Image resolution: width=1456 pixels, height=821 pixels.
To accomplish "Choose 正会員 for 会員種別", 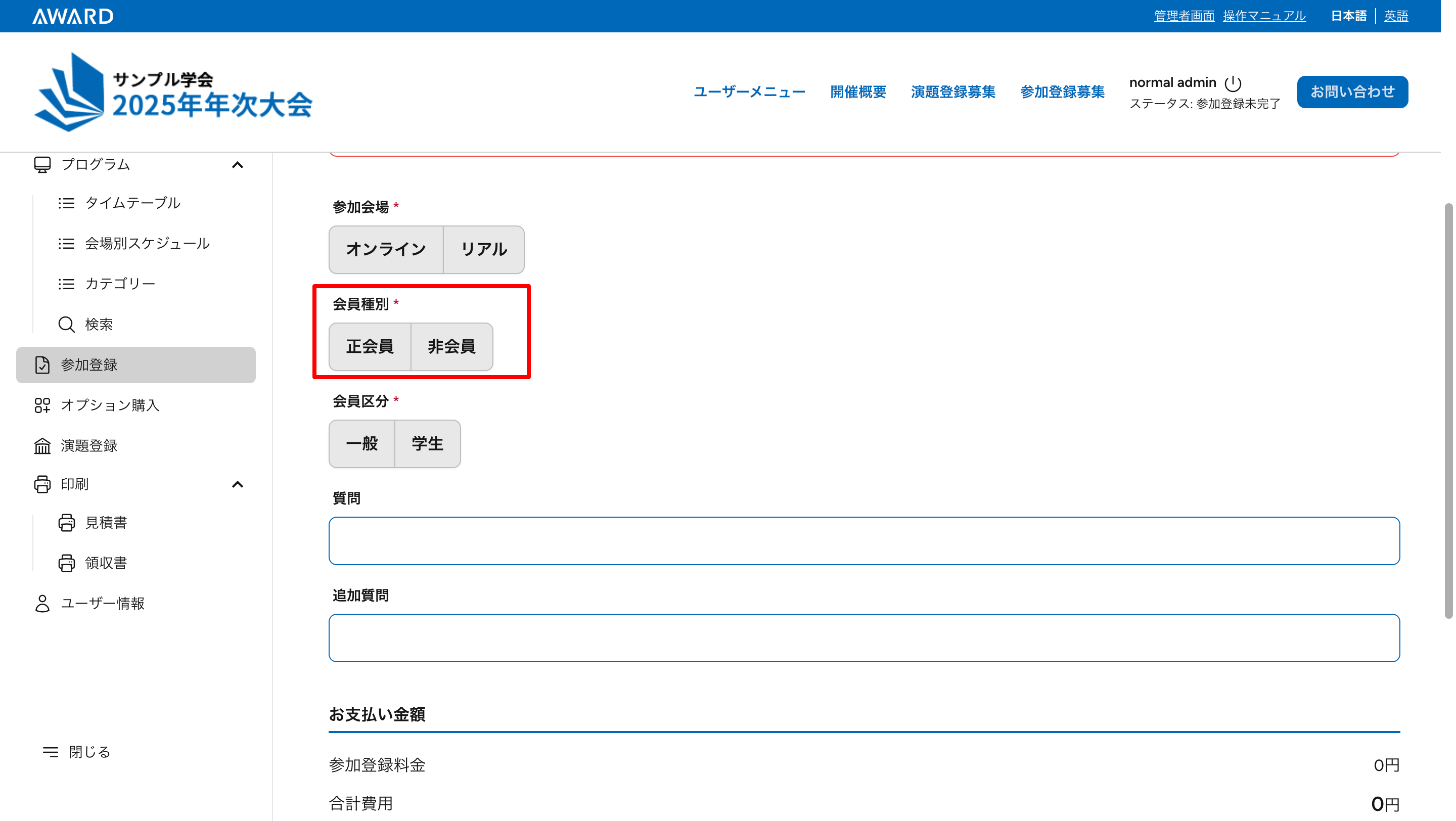I will [x=370, y=347].
